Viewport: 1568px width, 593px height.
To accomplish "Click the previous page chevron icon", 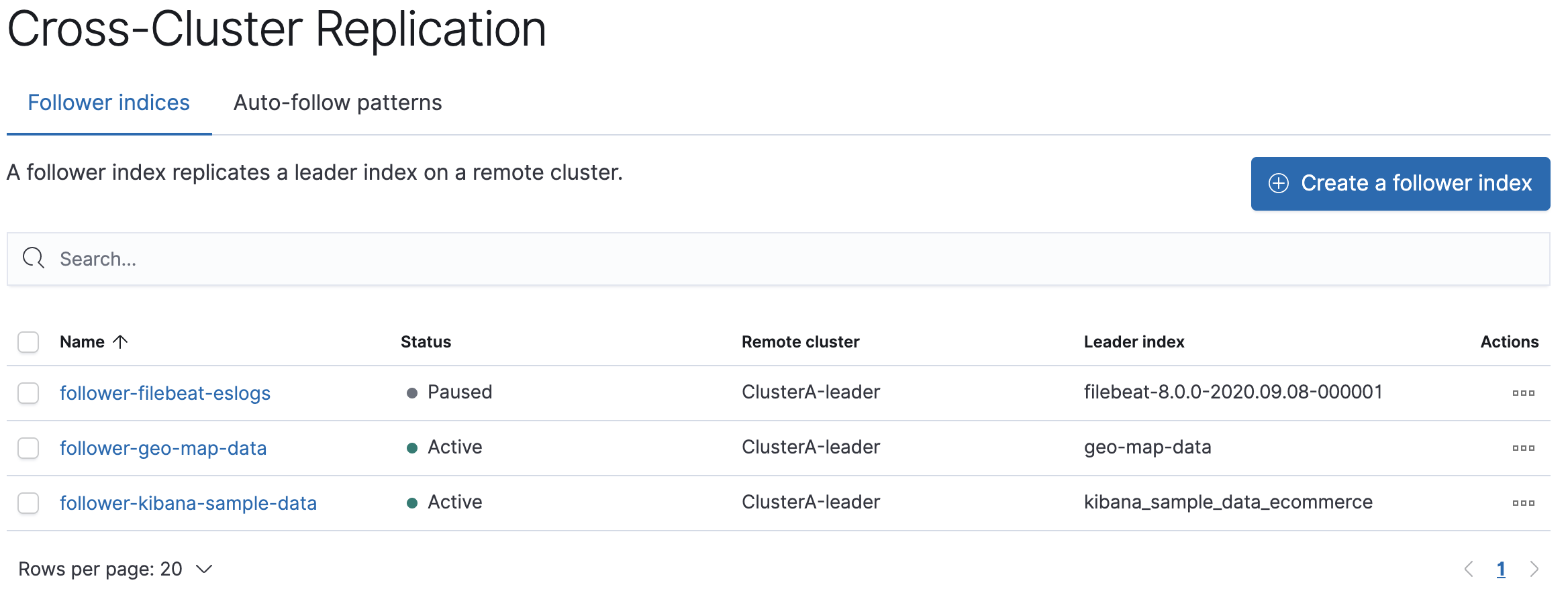I will pos(1469,568).
